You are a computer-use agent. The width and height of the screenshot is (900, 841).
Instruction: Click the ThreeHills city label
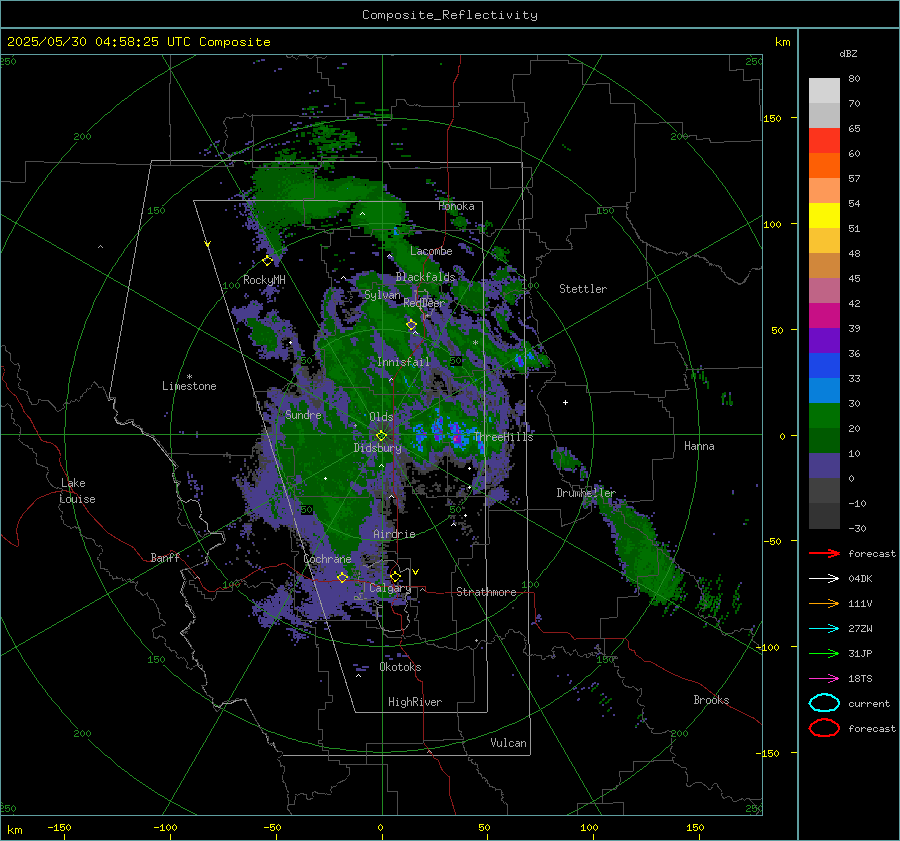[503, 437]
